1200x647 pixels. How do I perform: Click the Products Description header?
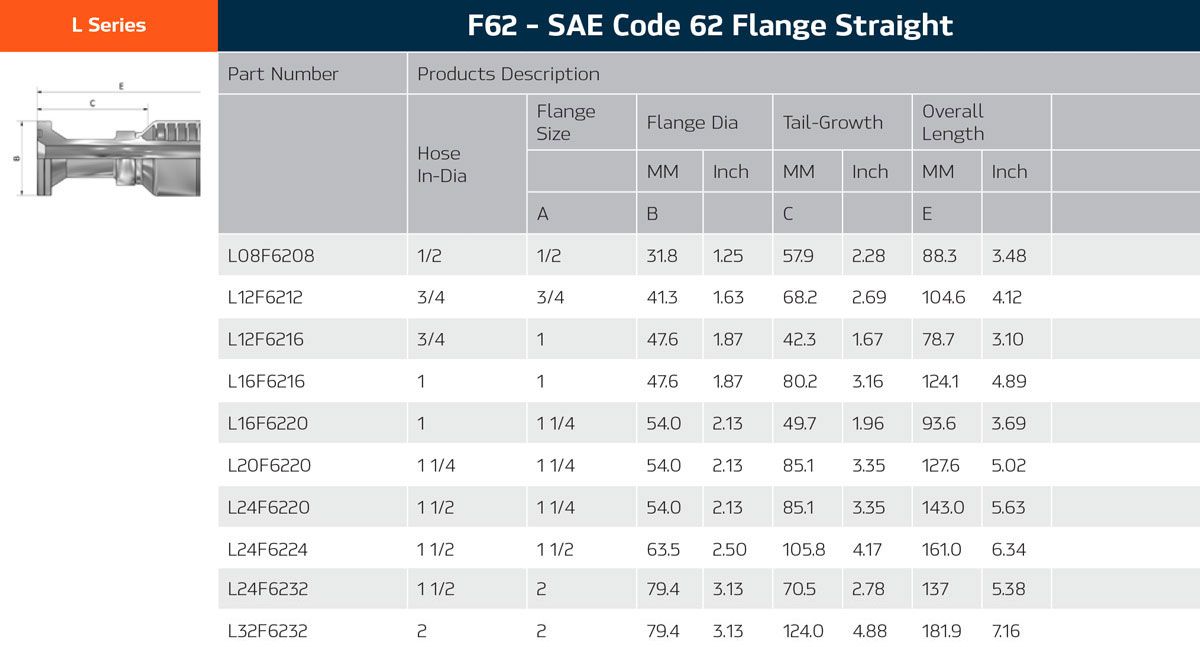pos(508,74)
